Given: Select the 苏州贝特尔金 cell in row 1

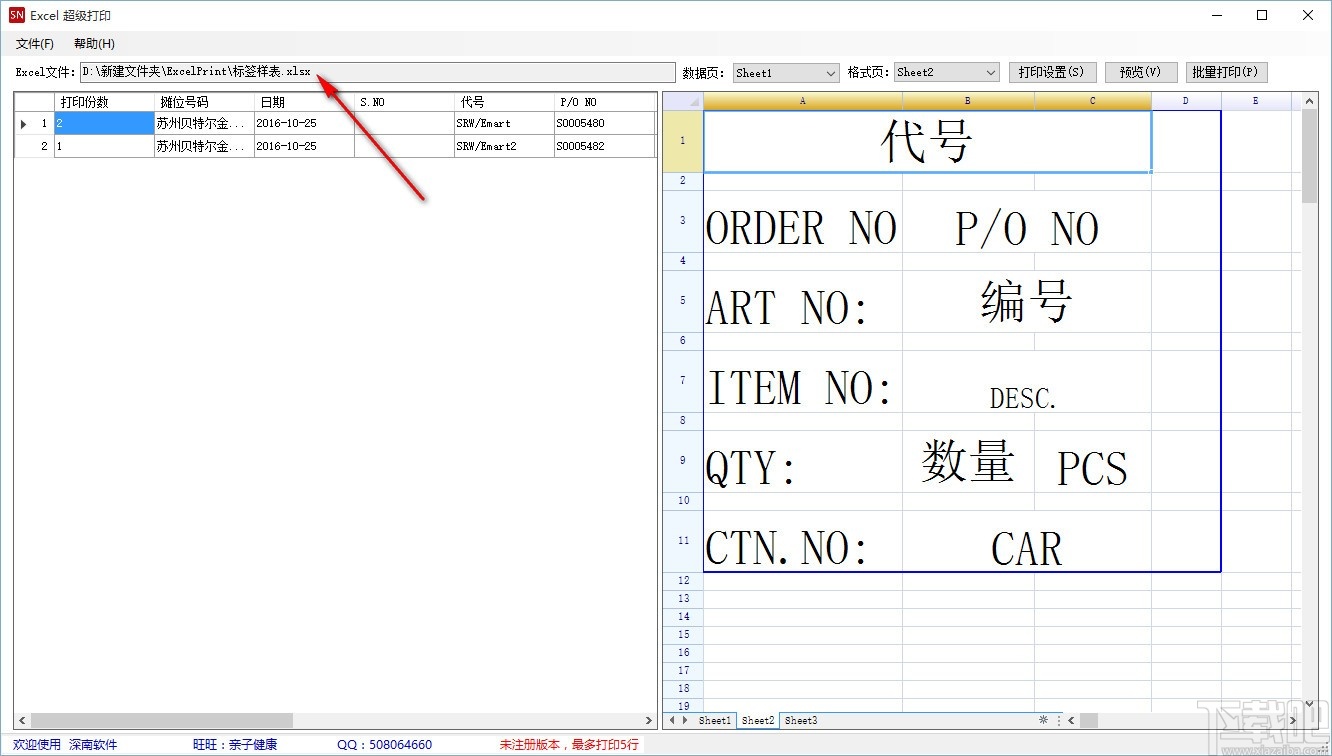Looking at the screenshot, I should [204, 123].
